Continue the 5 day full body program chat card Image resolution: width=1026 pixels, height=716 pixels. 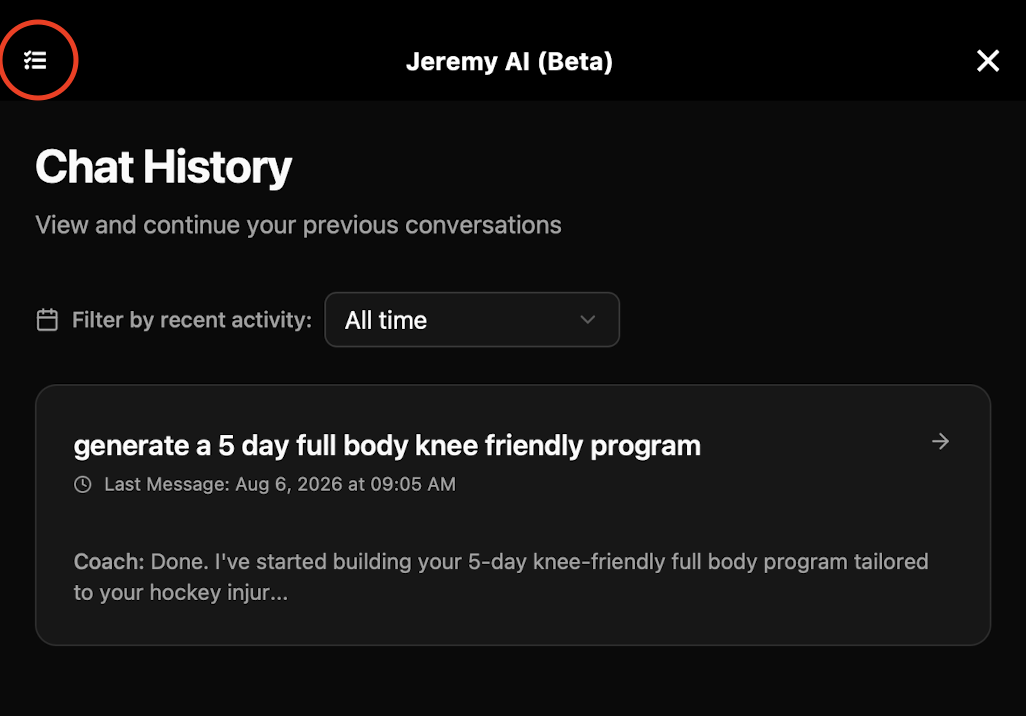point(513,515)
